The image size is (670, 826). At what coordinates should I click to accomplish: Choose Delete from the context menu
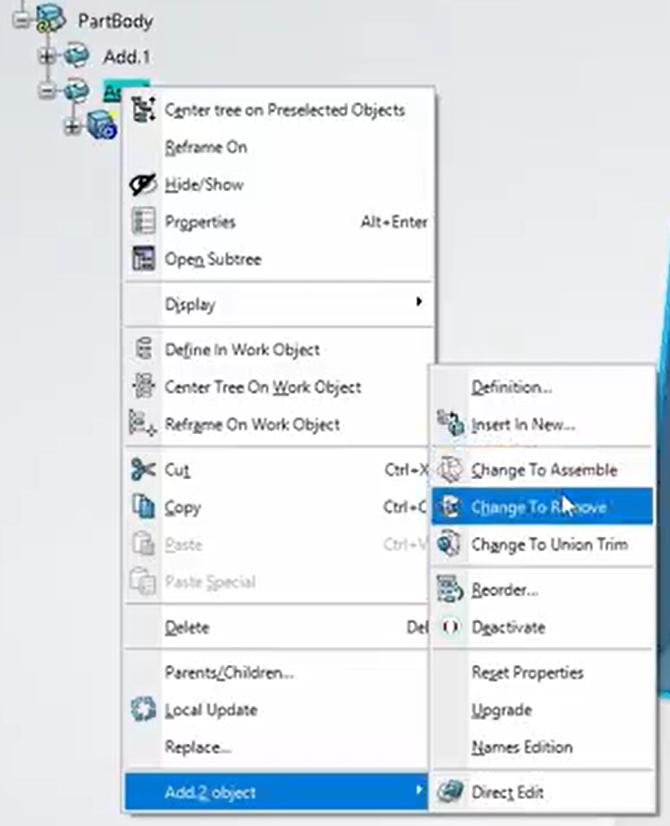[x=278, y=627]
